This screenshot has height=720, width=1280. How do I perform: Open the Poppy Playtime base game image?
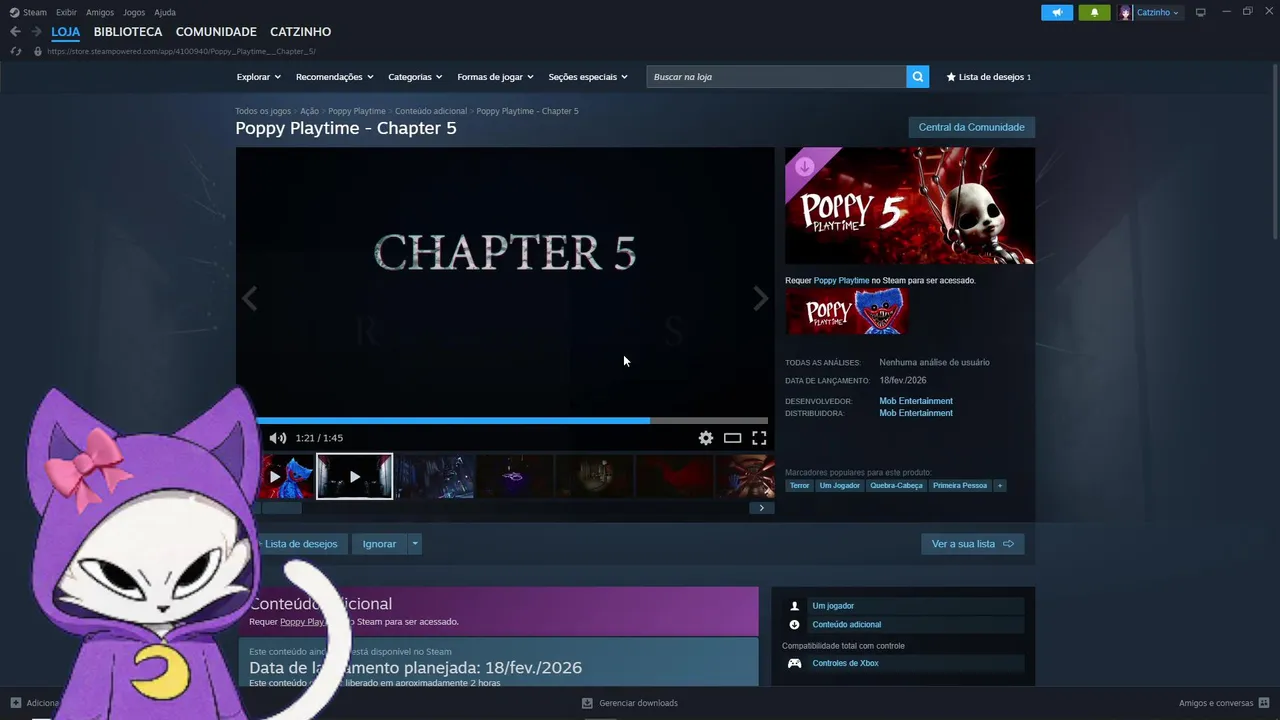point(846,312)
